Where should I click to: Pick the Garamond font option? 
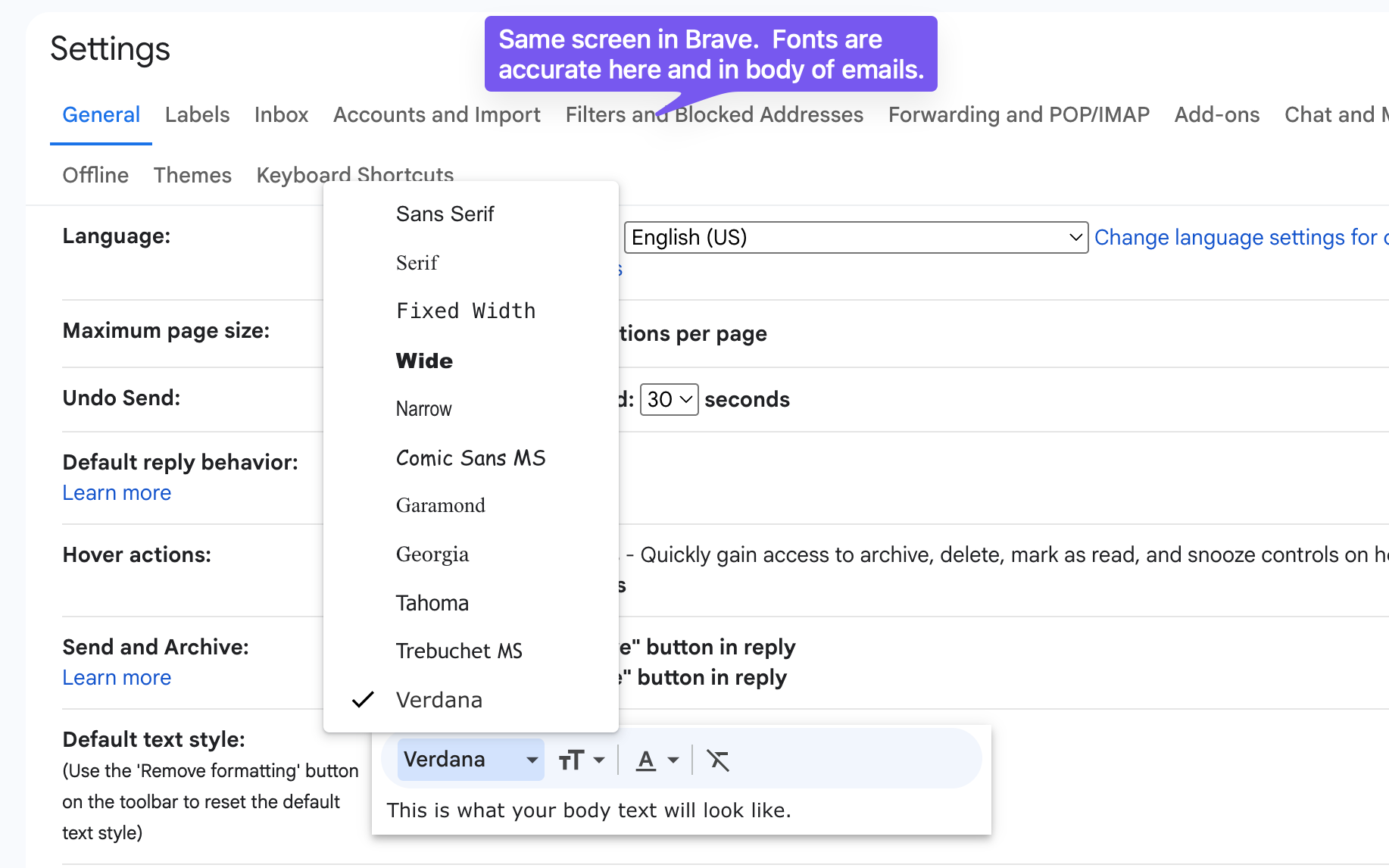tap(440, 506)
